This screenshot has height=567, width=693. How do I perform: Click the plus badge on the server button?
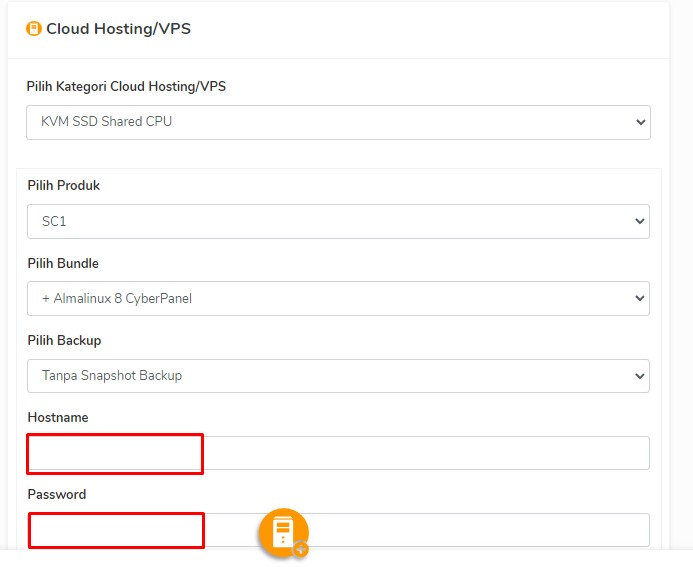300,549
